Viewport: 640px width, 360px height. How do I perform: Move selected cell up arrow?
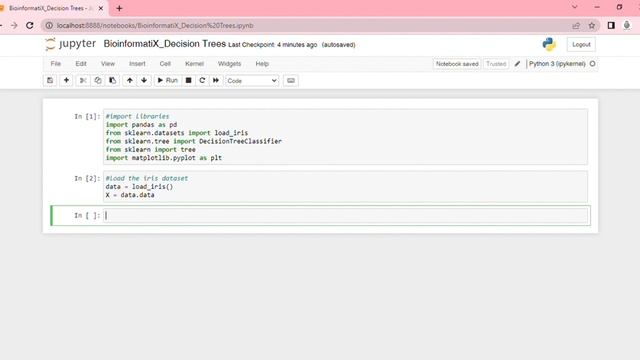coord(129,80)
